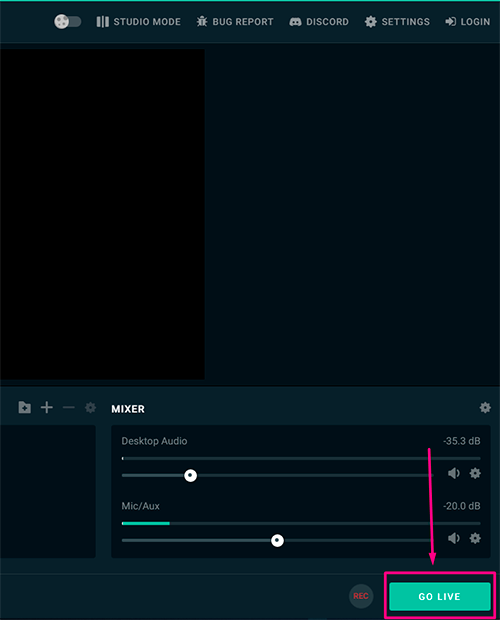
Task: Open source properties gear icon
Action: (x=91, y=407)
